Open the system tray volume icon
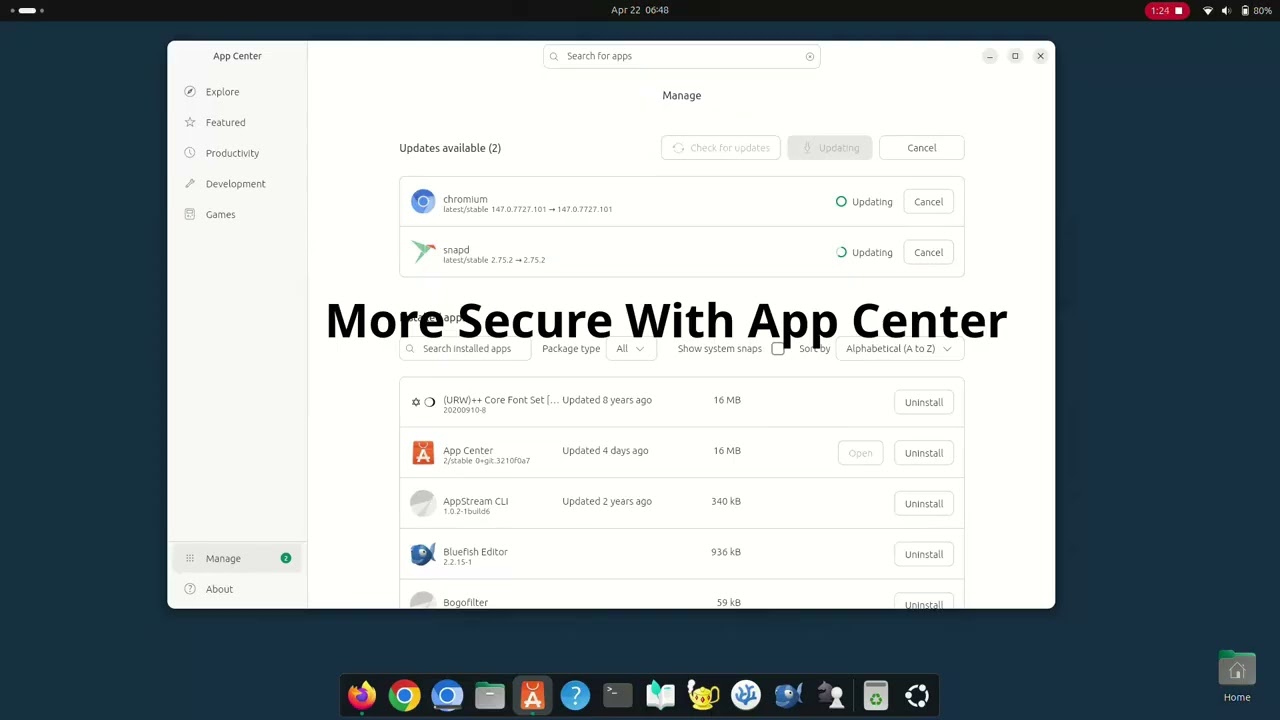 click(x=1226, y=10)
